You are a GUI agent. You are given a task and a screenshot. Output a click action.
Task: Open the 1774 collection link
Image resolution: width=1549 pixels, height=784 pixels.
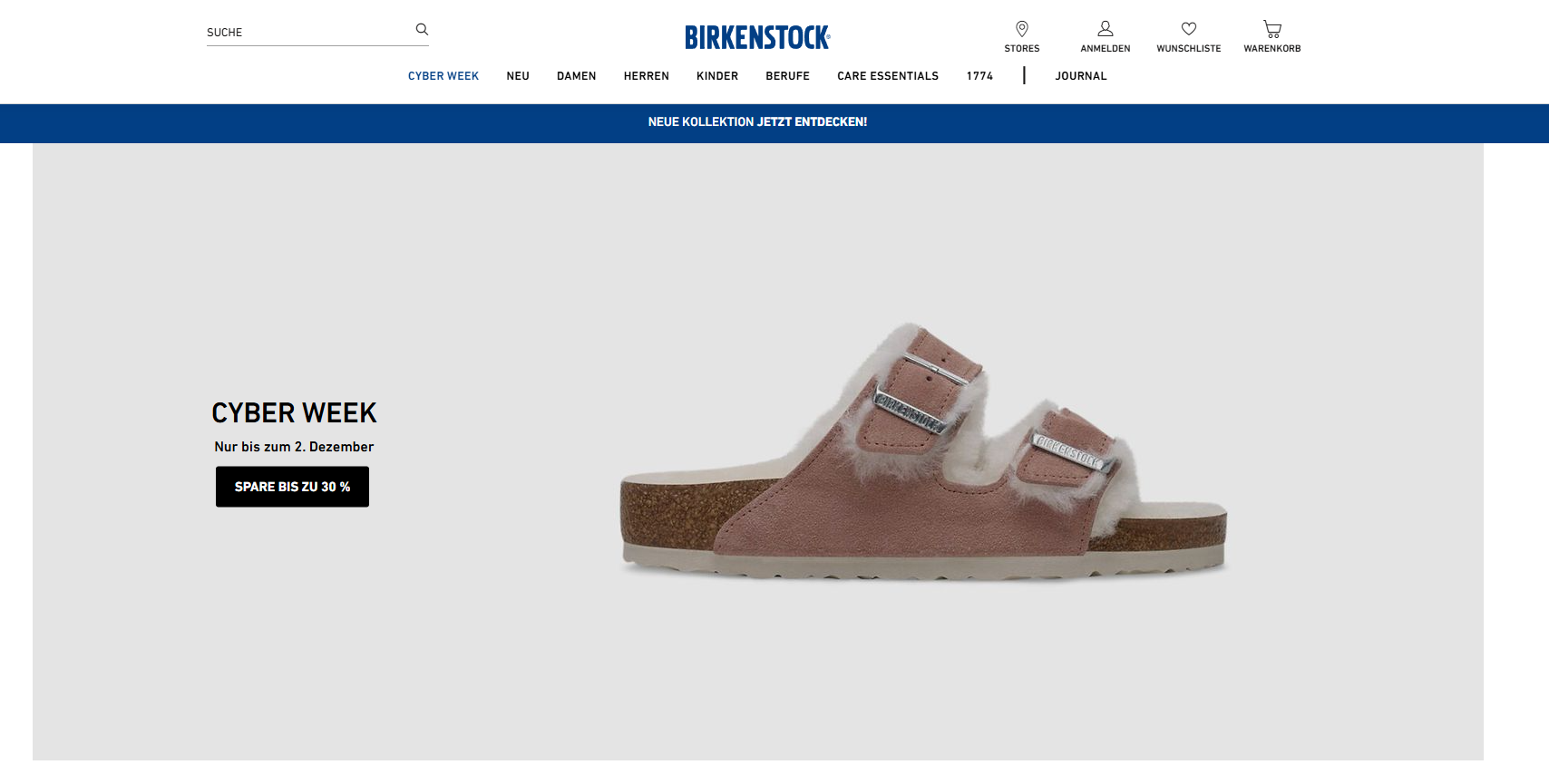979,76
